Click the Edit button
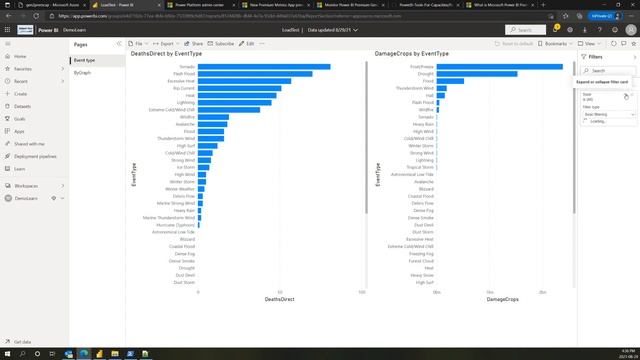 click(247, 44)
